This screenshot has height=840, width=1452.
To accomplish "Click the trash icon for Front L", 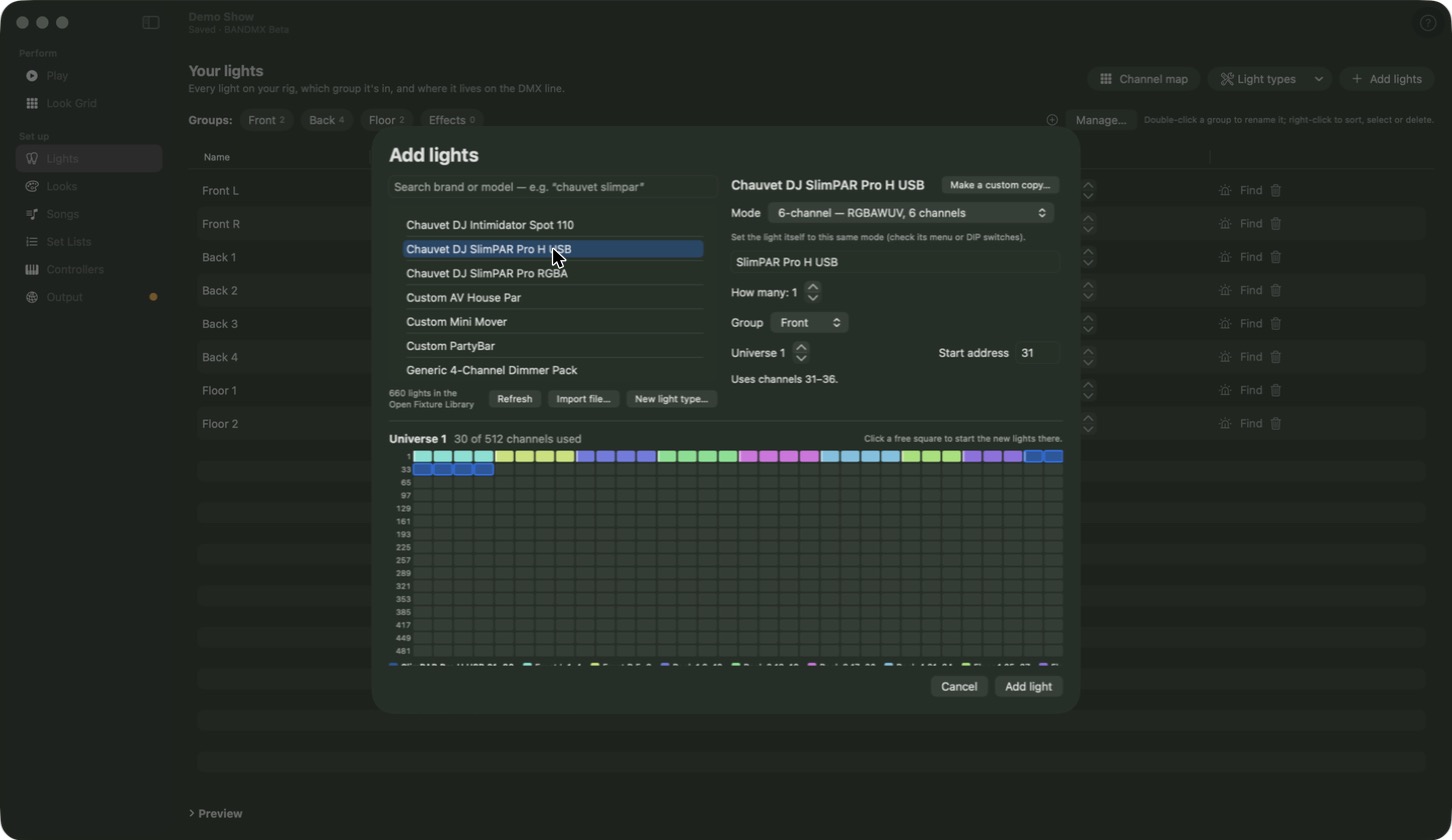I will point(1276,190).
